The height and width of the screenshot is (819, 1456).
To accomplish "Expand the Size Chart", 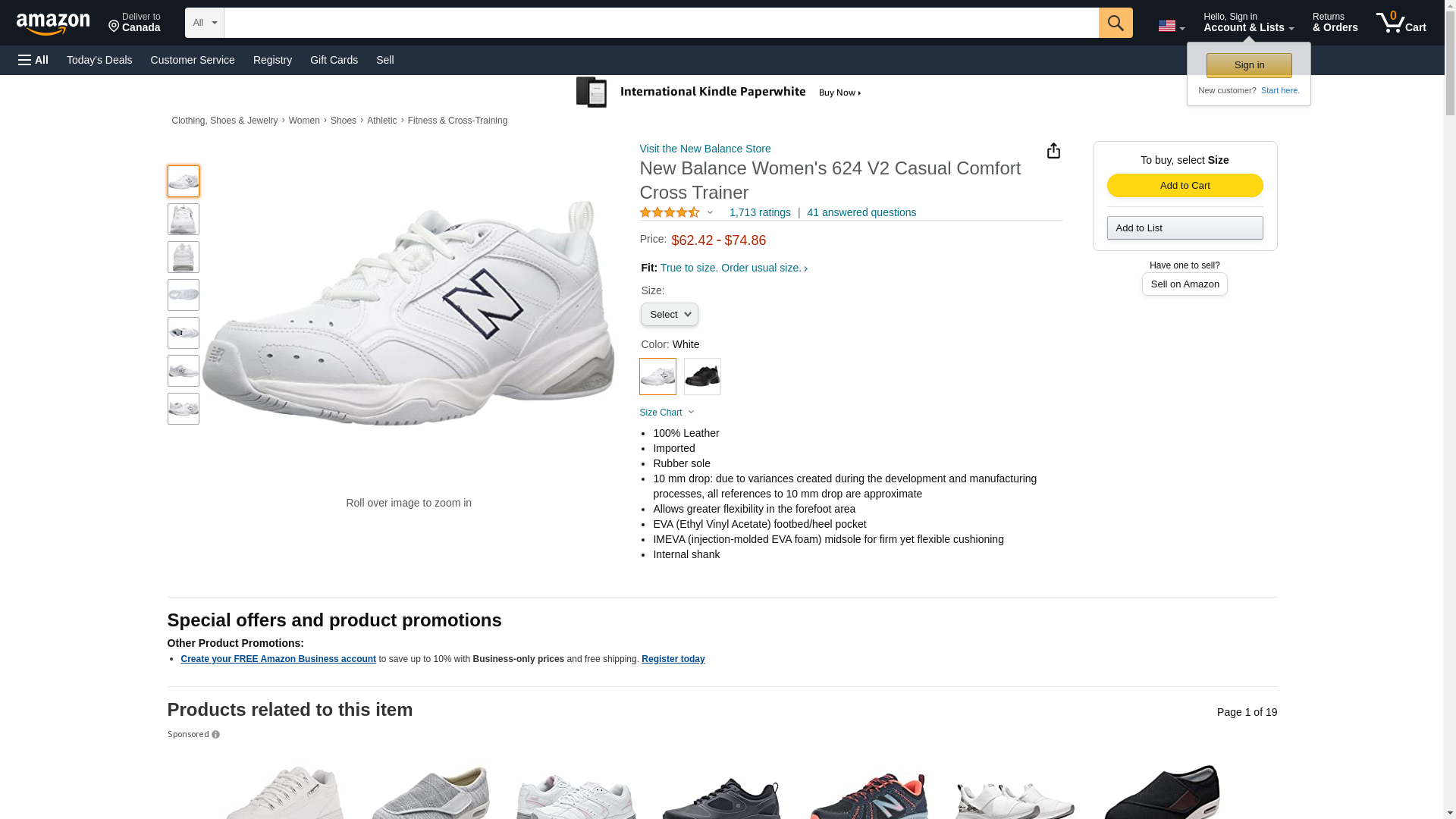I will click(x=667, y=413).
